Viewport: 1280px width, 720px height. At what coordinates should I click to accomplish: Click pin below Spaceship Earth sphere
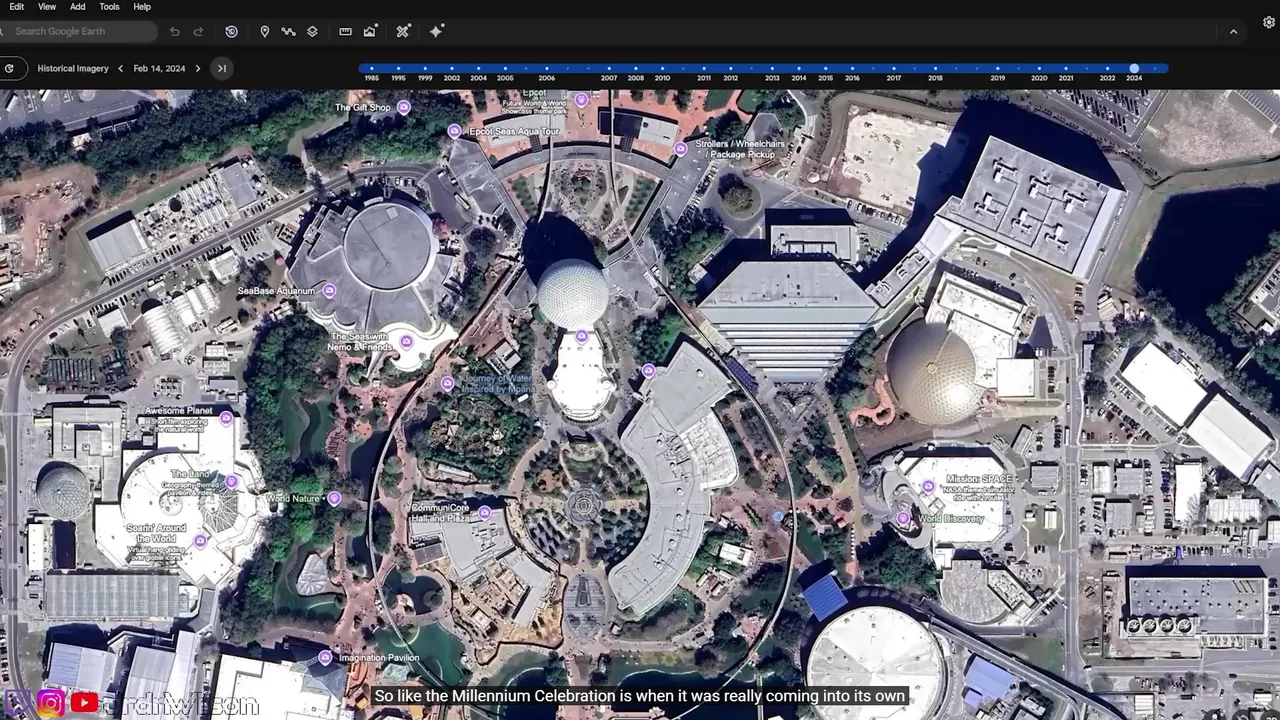(x=581, y=336)
